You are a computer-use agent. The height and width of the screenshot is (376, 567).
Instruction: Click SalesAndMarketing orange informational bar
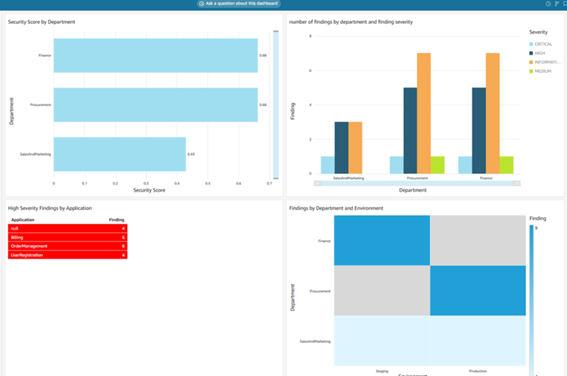(355, 148)
